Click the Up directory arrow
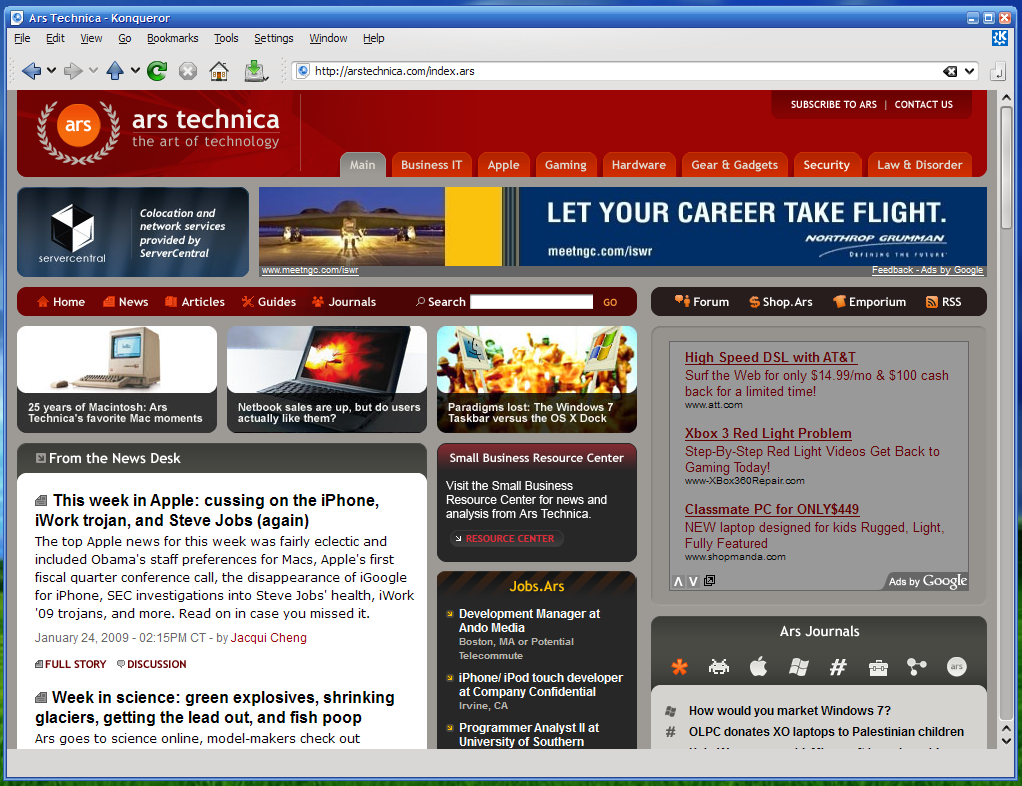This screenshot has height=786, width=1022. tap(115, 70)
